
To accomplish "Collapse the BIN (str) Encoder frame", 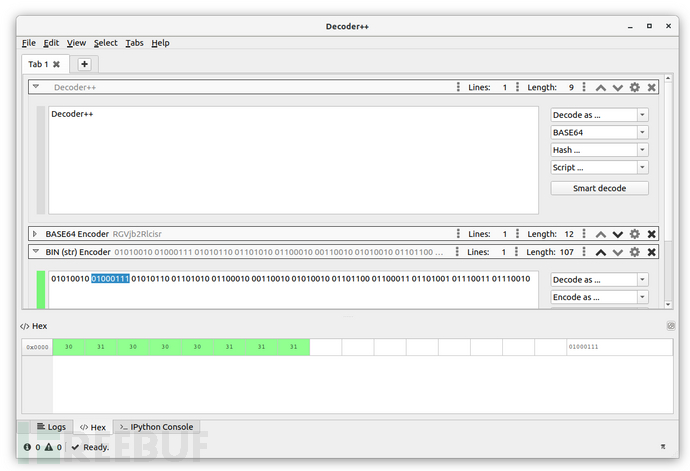I will click(x=36, y=251).
